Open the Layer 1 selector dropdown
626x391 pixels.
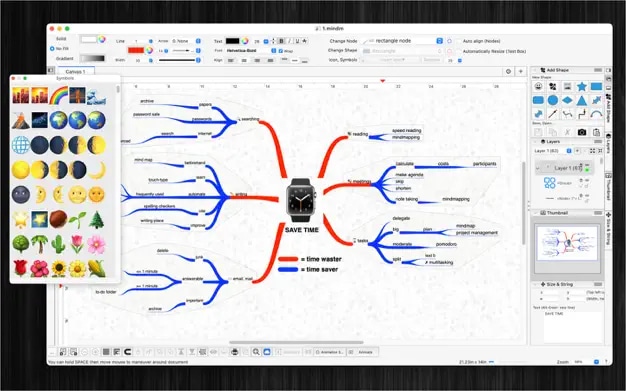(553, 151)
